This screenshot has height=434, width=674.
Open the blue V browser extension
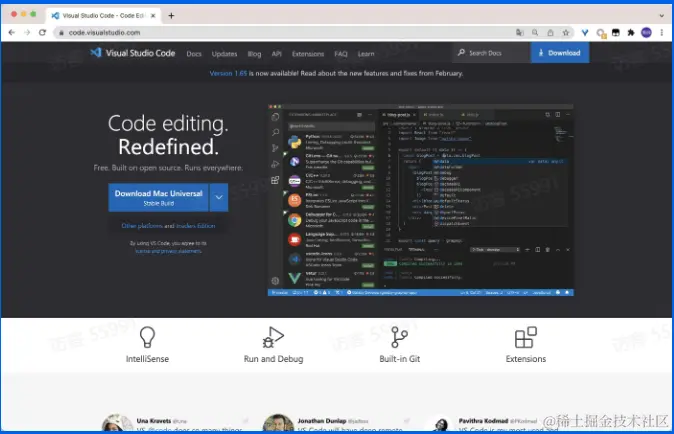pos(585,33)
